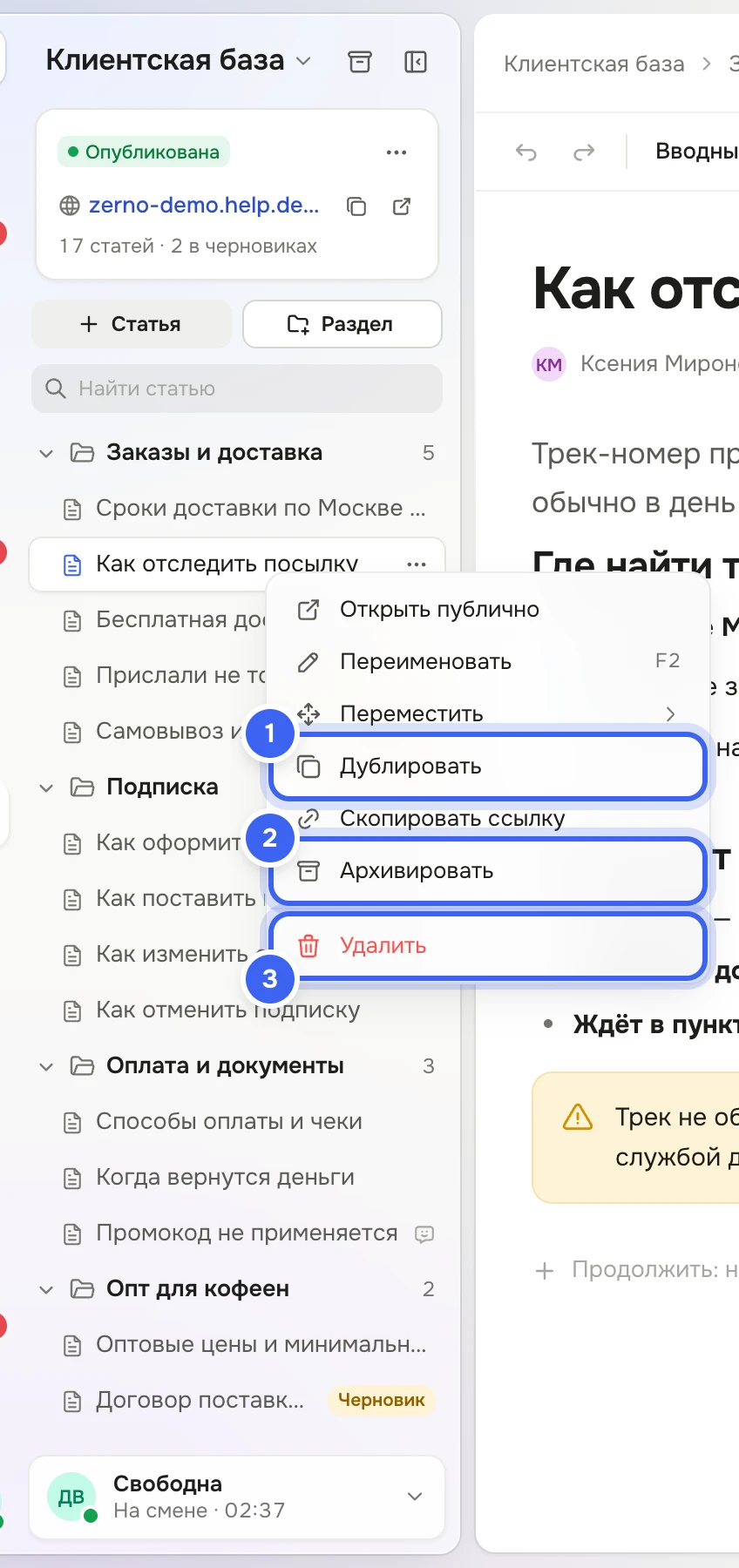Click Клиентская база breadcrumb link

(594, 64)
